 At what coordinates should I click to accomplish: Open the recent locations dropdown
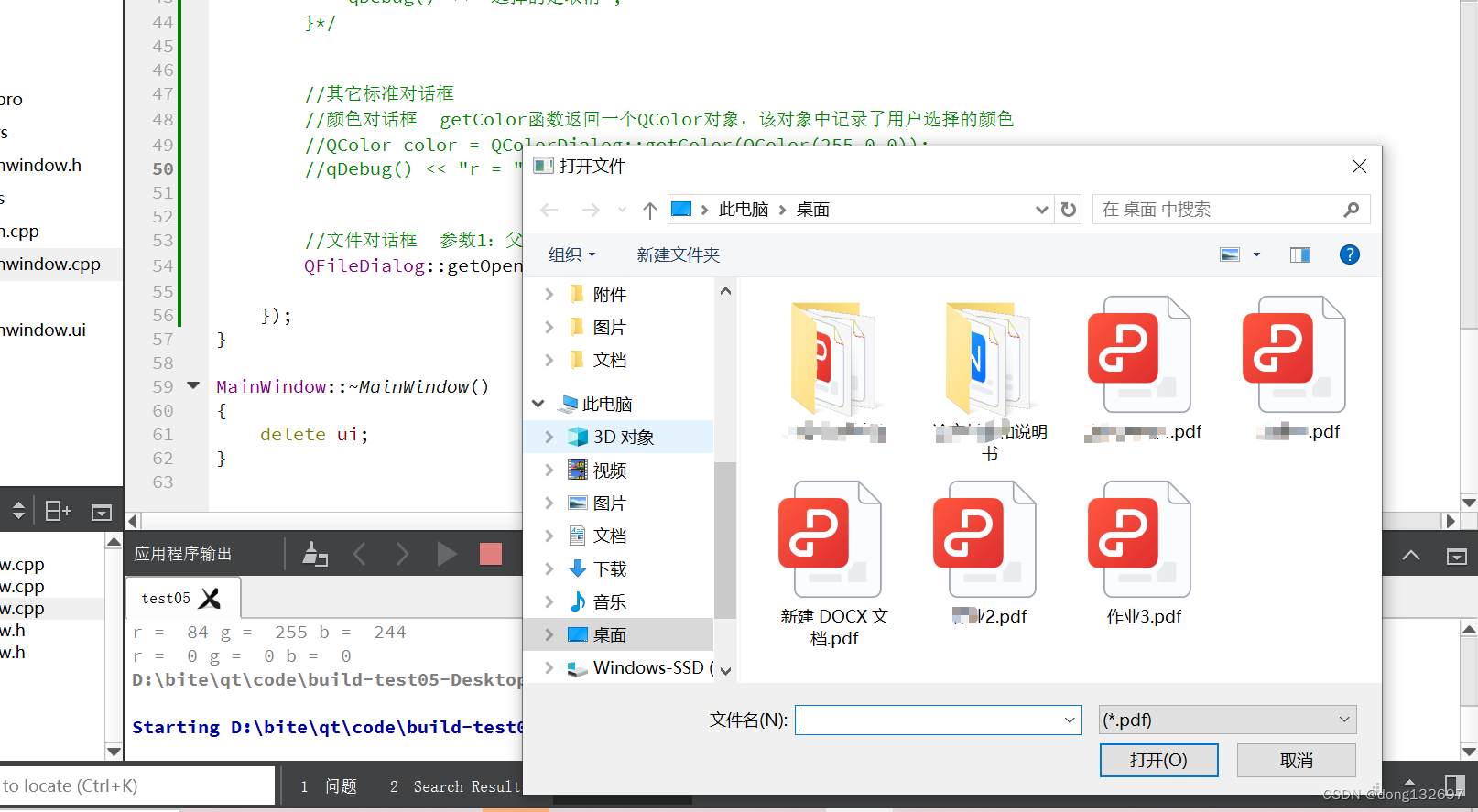click(x=622, y=210)
